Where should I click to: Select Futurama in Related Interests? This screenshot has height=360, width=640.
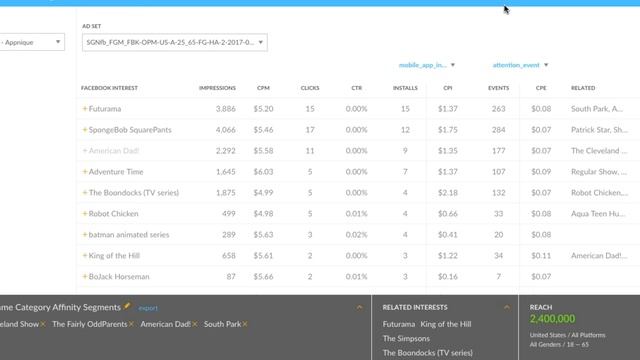[399, 324]
